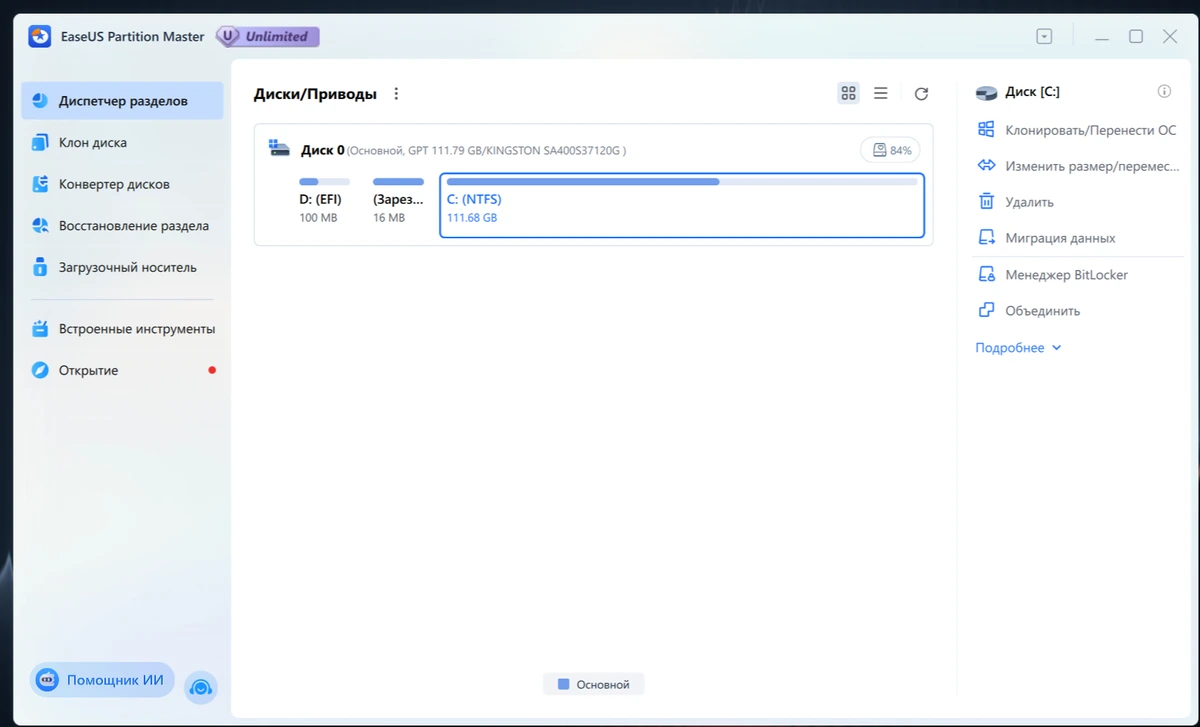
Task: Open Встроенные инструменты section
Action: (x=122, y=329)
